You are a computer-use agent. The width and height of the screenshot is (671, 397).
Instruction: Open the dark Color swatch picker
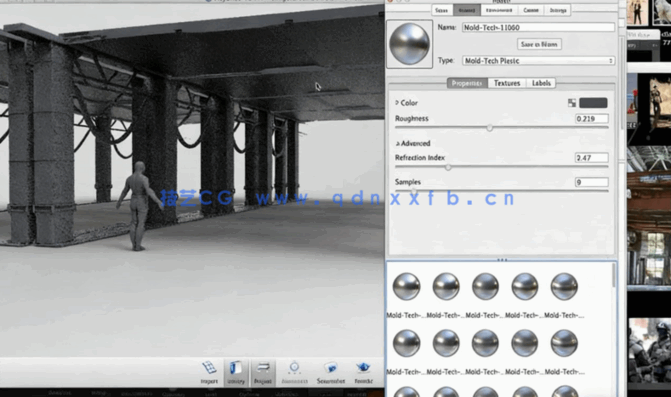tap(593, 103)
